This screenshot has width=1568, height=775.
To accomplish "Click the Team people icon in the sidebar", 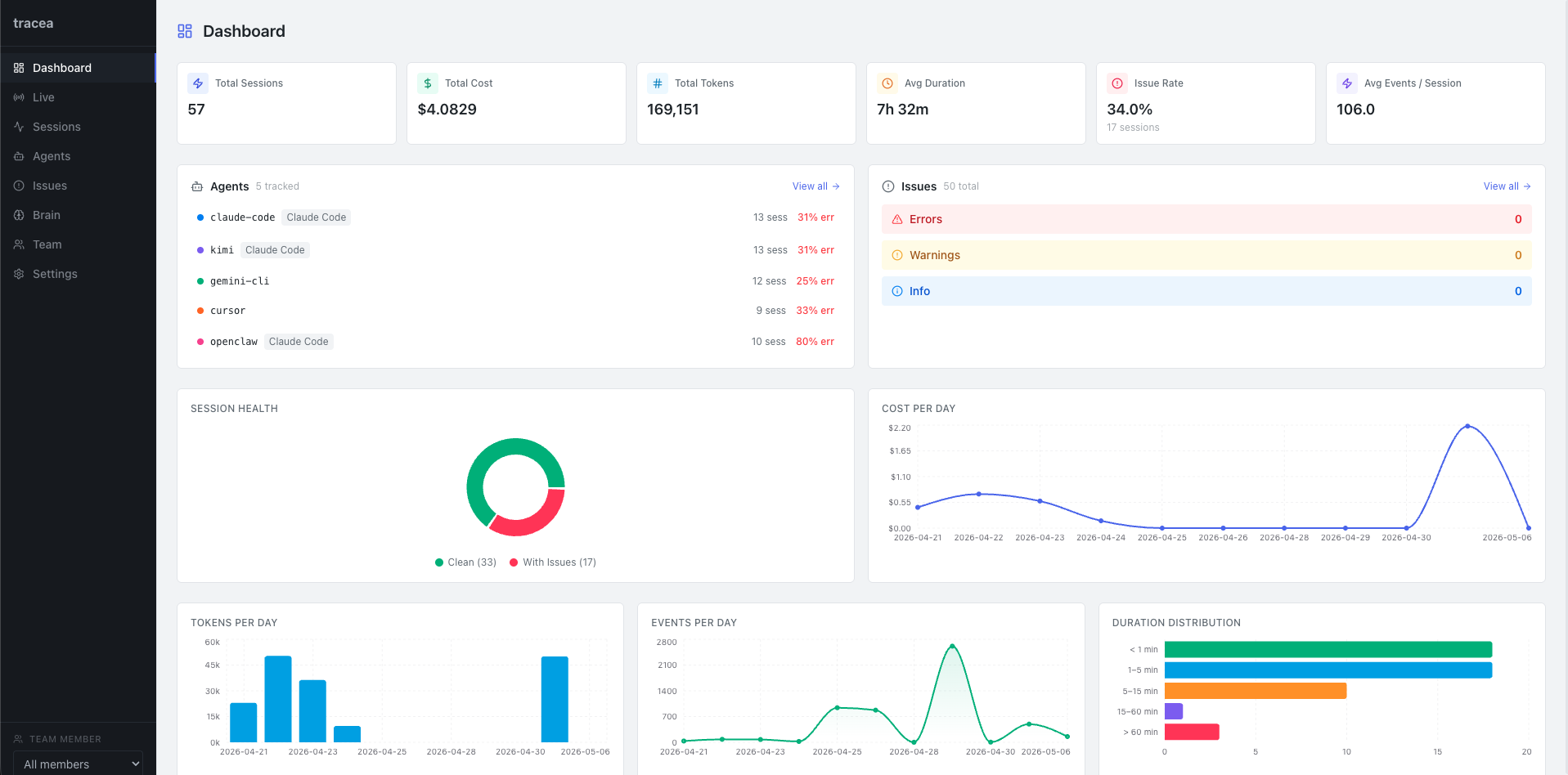I will coord(19,244).
